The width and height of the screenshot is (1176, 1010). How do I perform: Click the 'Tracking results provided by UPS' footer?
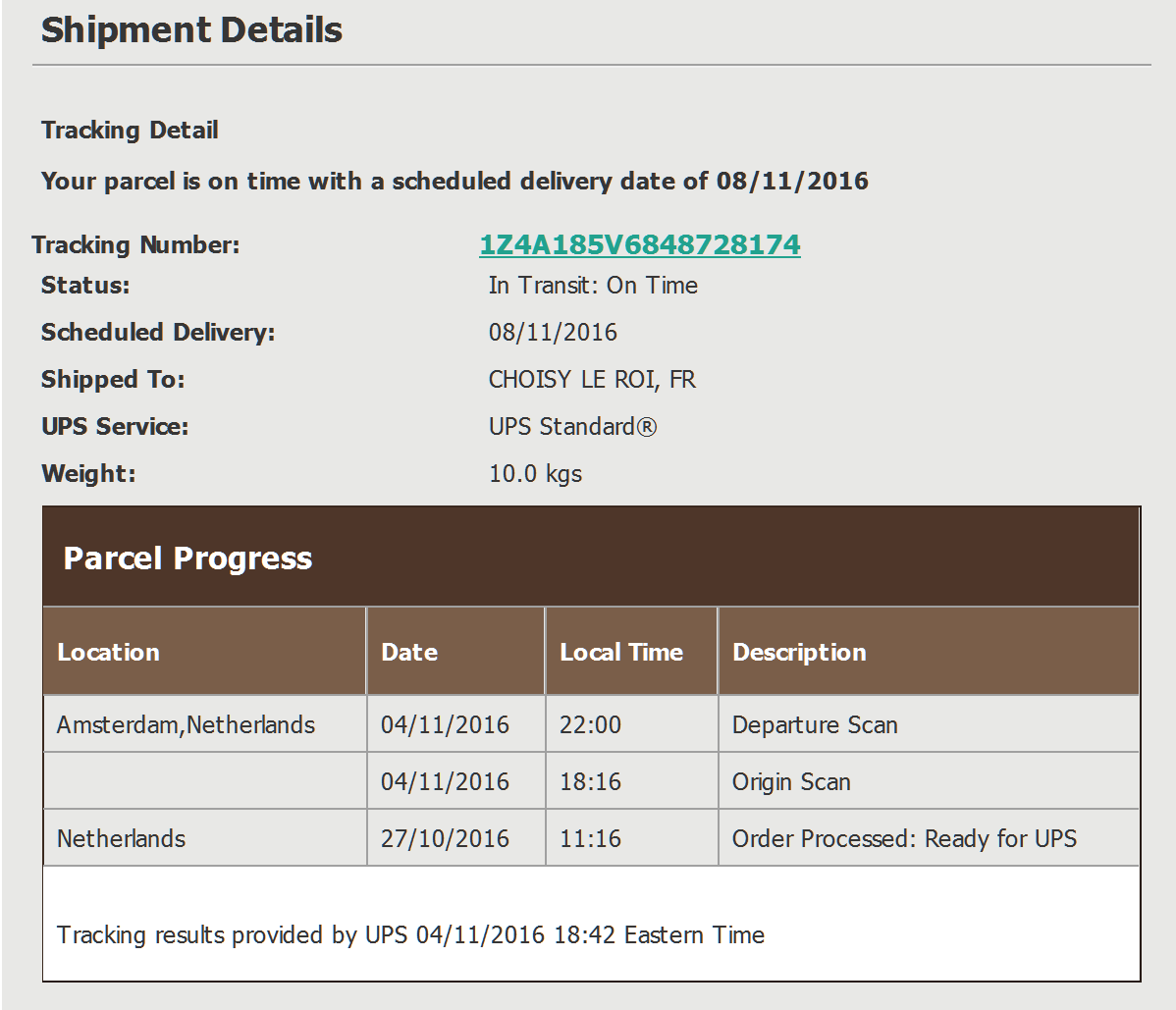pyautogui.click(x=411, y=935)
